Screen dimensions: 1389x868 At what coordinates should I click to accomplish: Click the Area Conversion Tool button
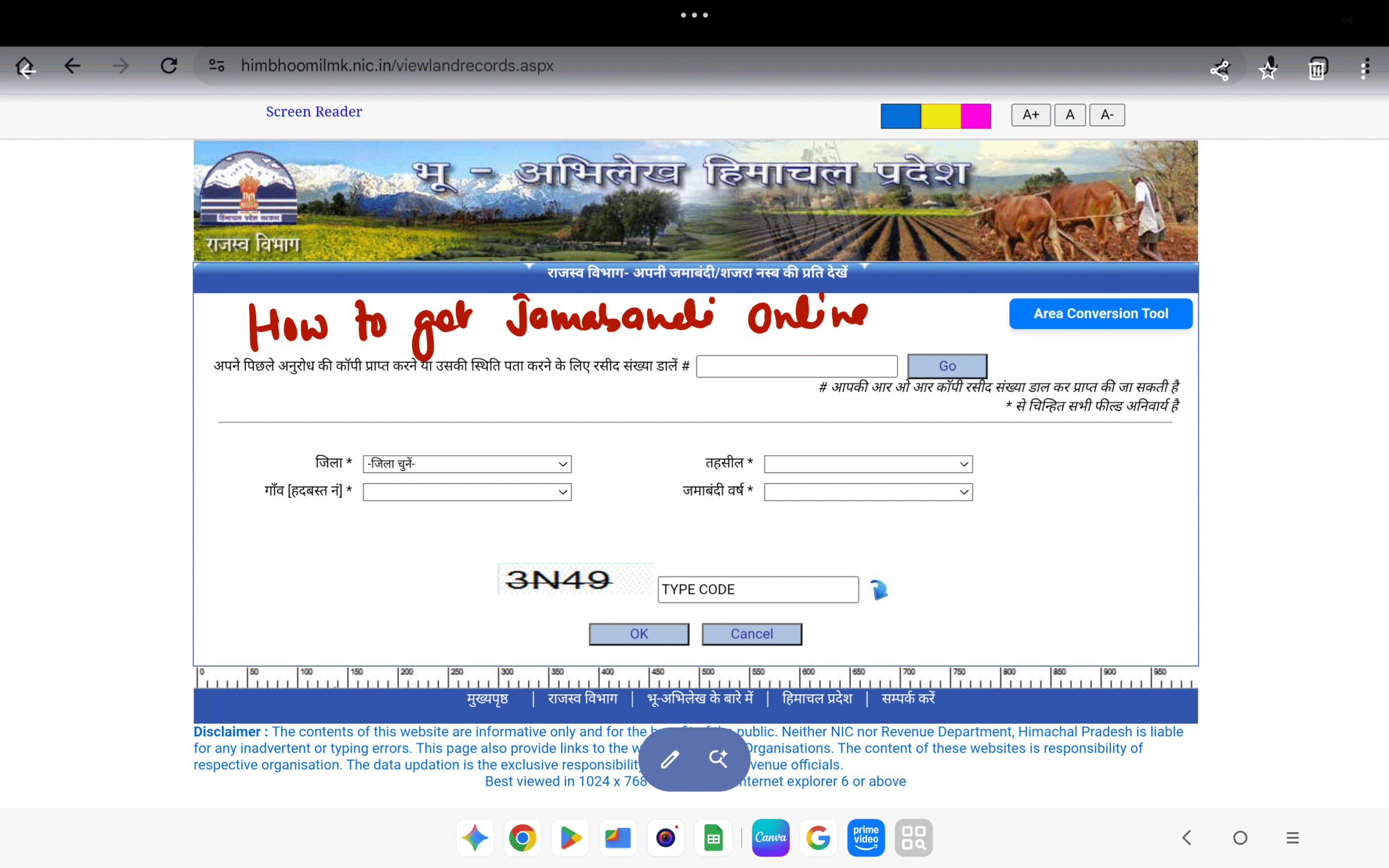point(1100,314)
